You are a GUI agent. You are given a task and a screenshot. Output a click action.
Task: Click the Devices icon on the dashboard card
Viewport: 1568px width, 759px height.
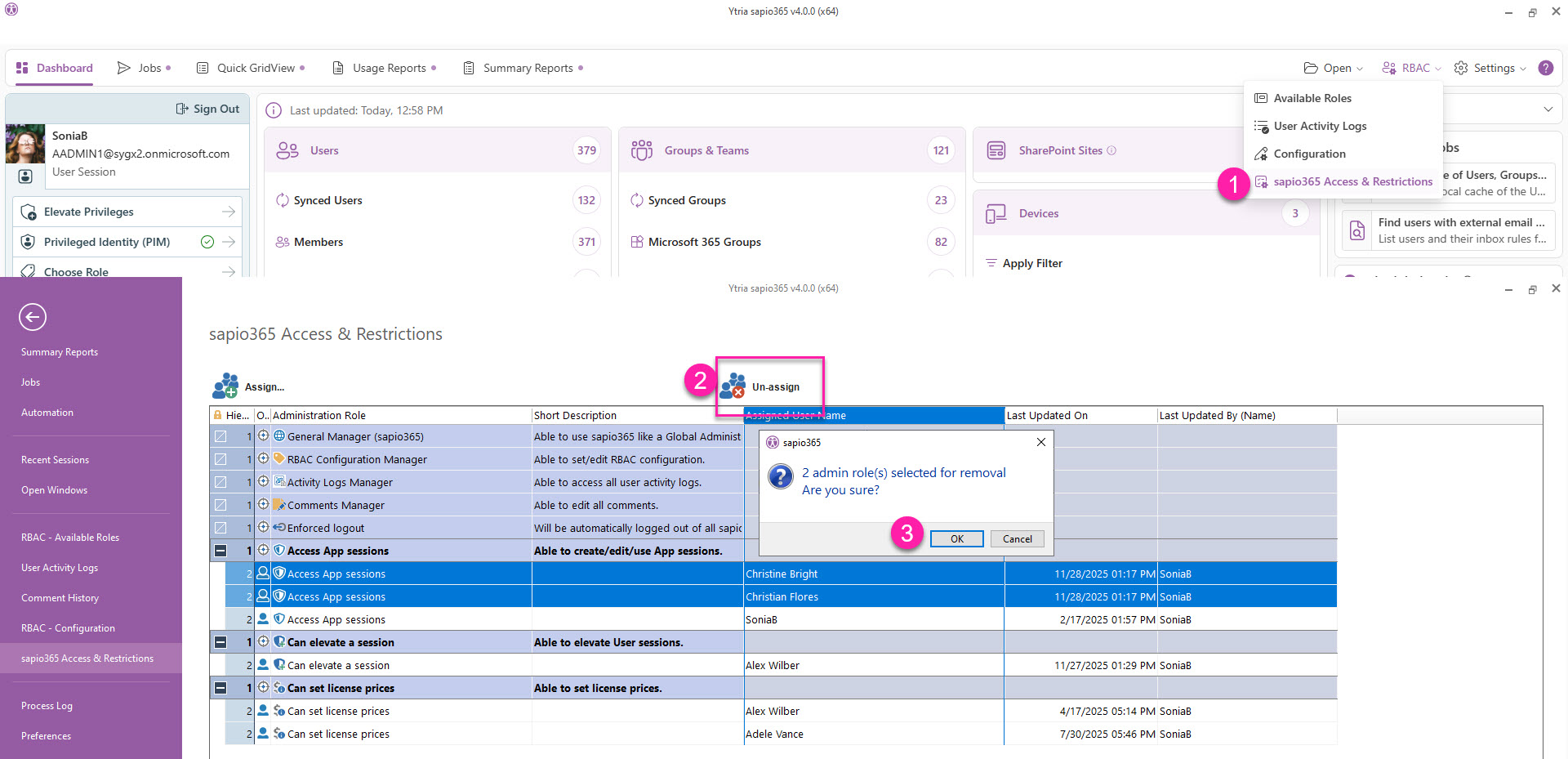click(x=996, y=212)
